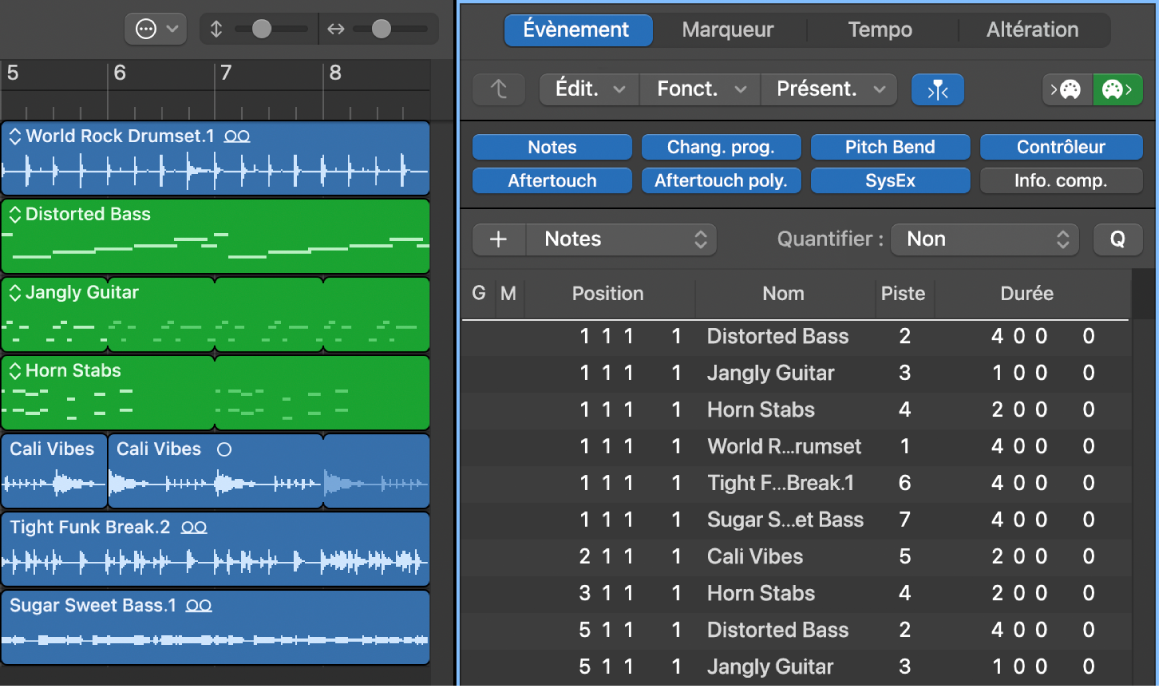Image resolution: width=1160 pixels, height=686 pixels.
Task: Click the loop icon on Tight Funk Break.2 region
Action: coord(194,528)
